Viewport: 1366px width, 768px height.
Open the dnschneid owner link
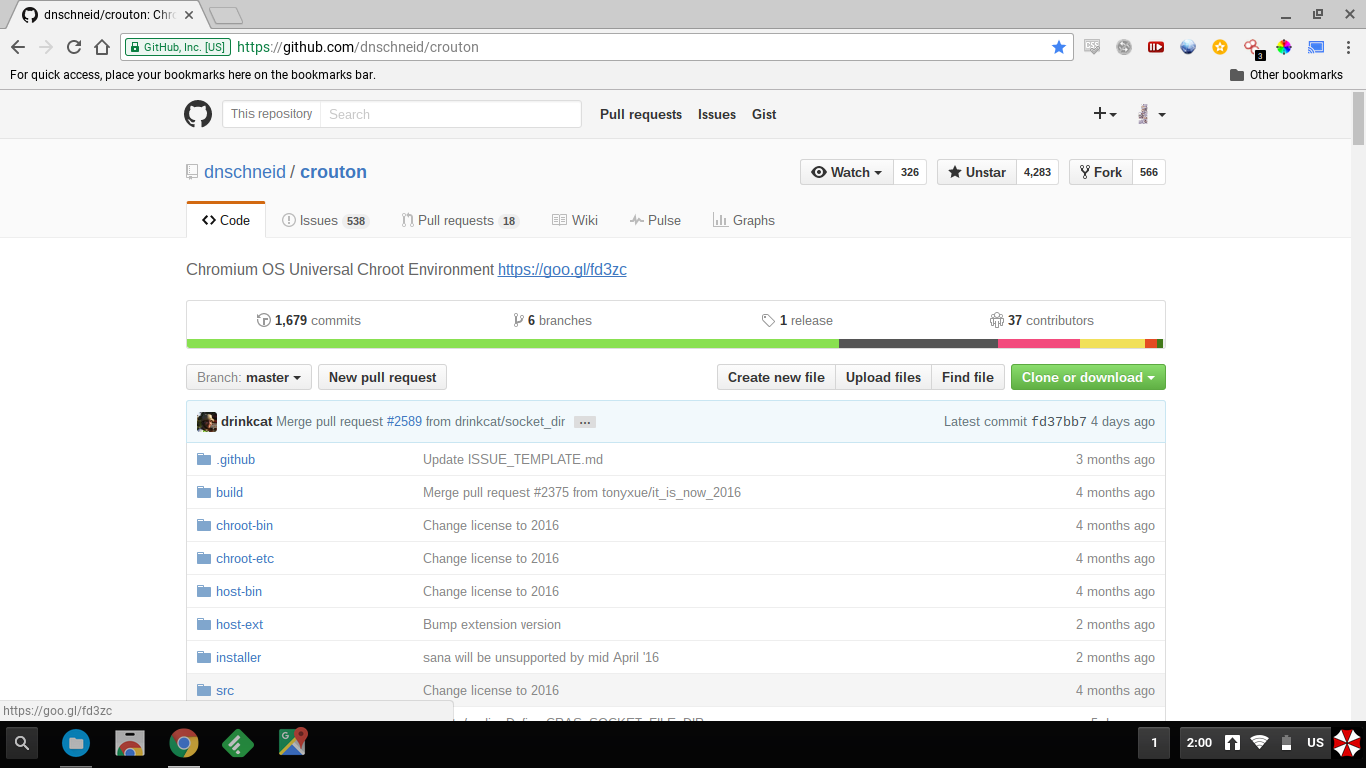click(245, 172)
